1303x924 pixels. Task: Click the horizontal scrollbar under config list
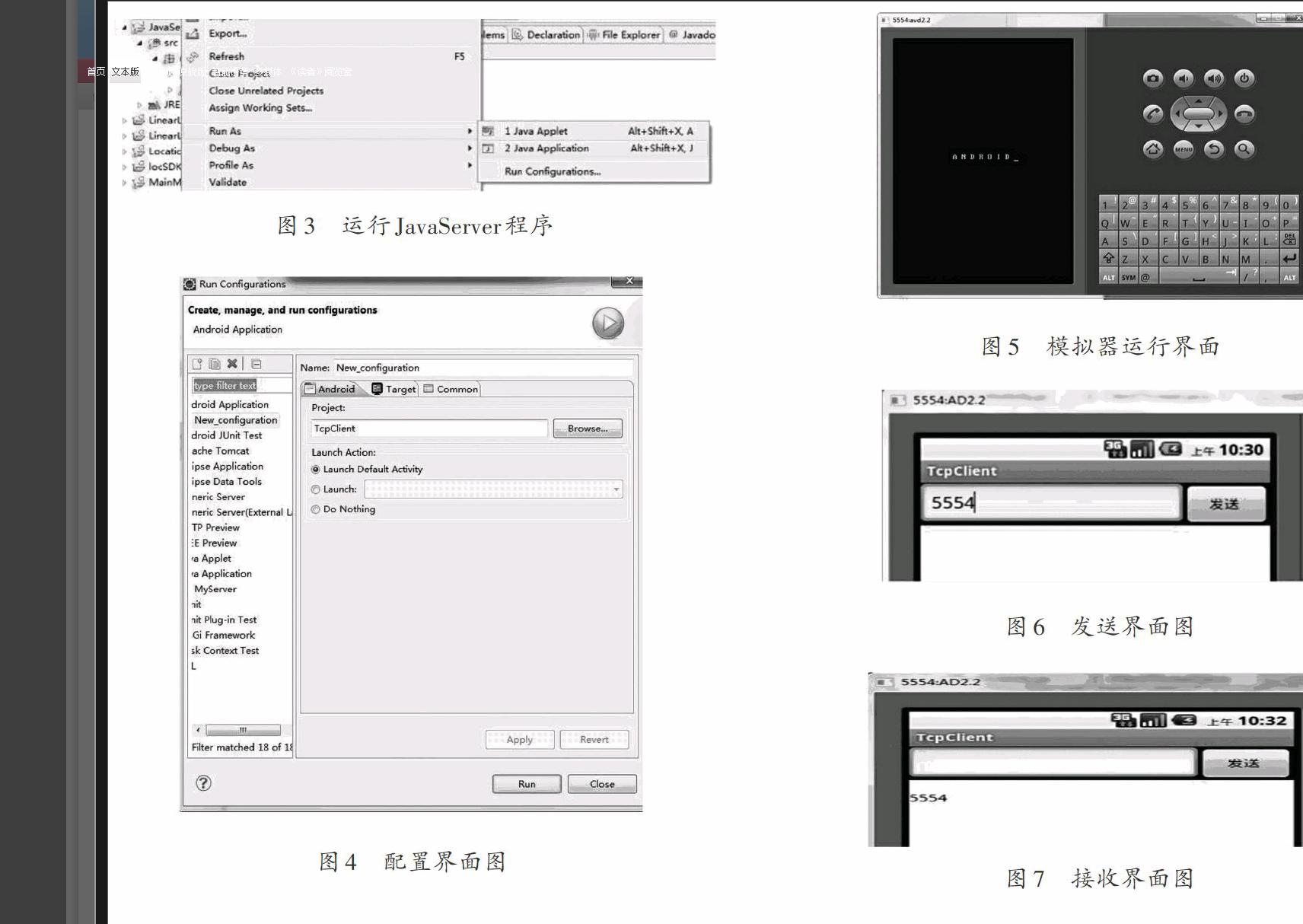[x=242, y=730]
